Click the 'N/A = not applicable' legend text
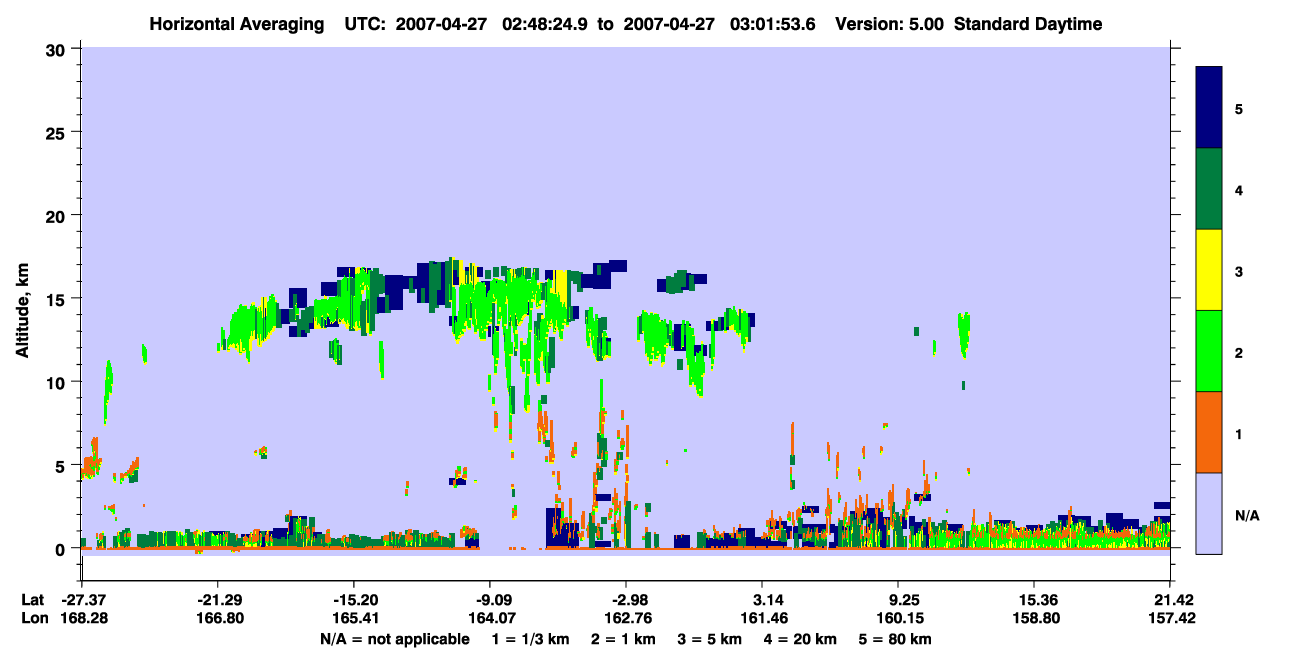 (395, 639)
